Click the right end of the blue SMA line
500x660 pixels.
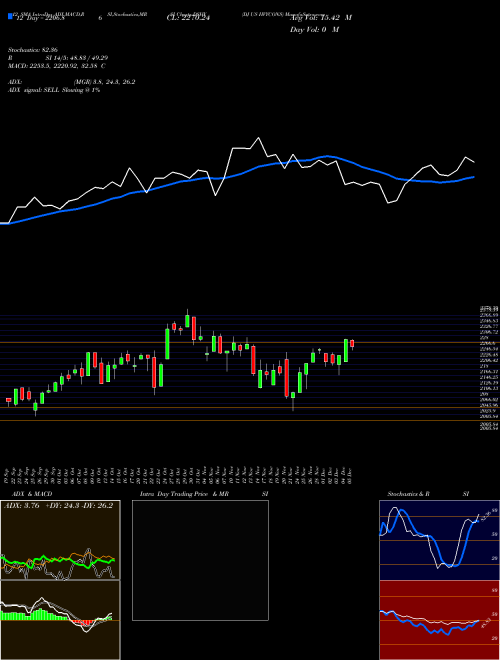(x=474, y=177)
